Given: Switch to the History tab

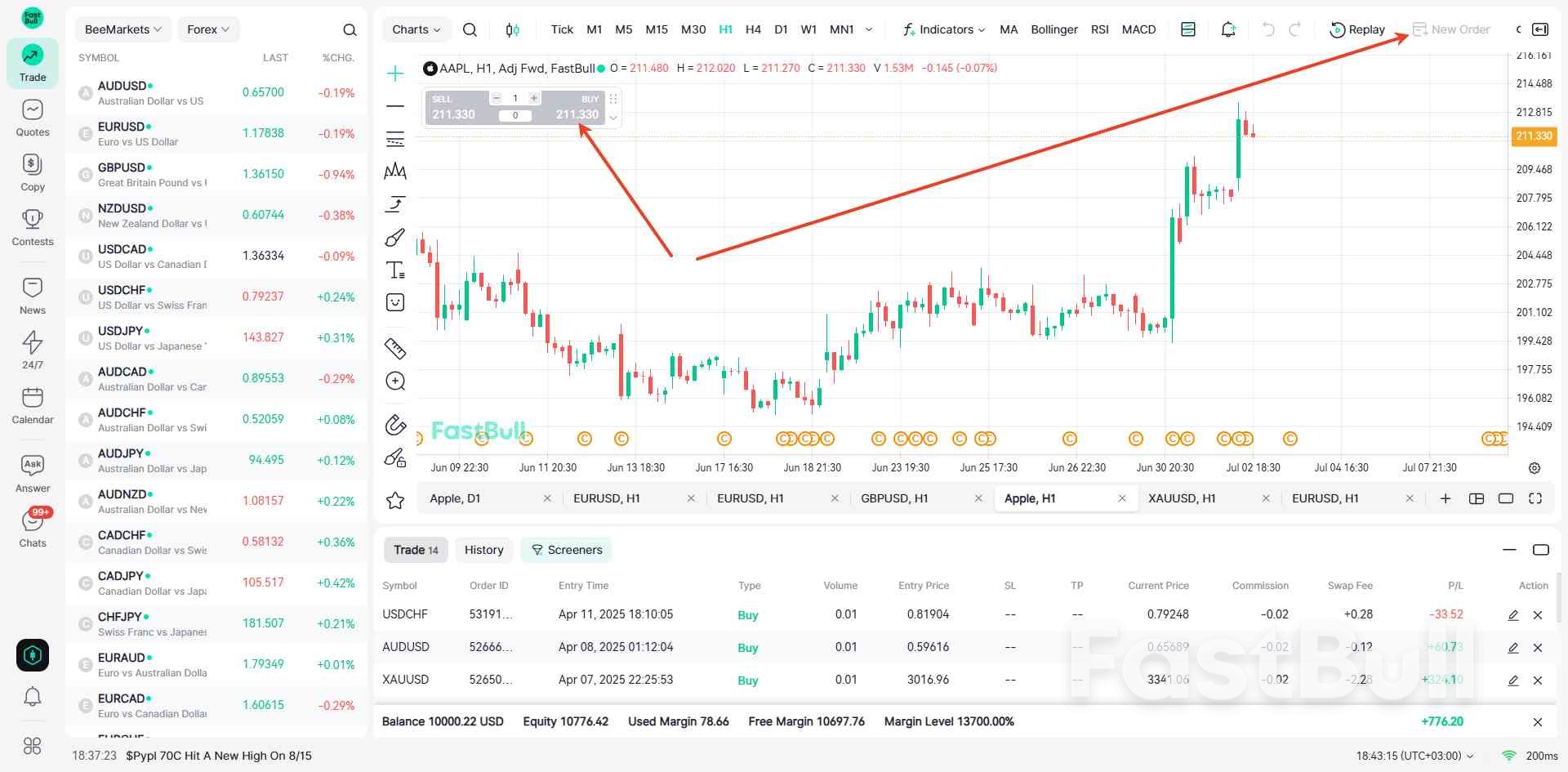Looking at the screenshot, I should pos(483,549).
